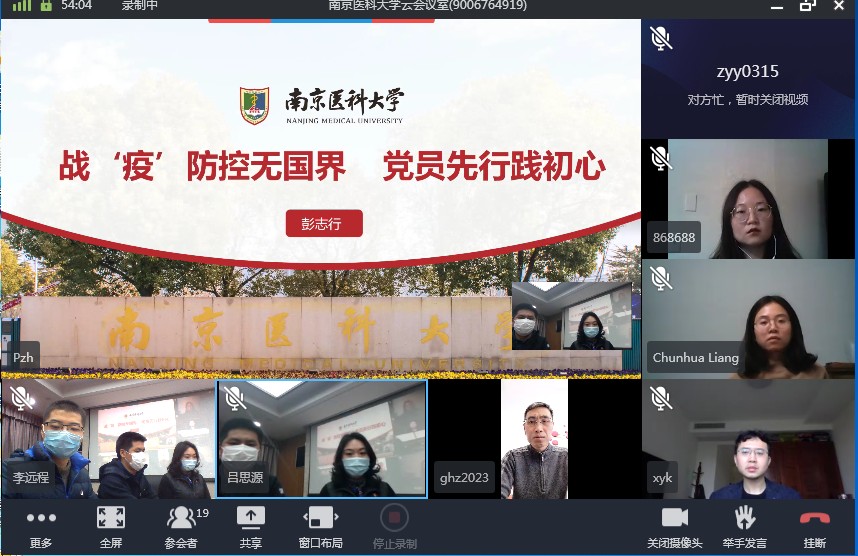Click the green lock encryption icon
858x556 pixels.
[47, 5]
